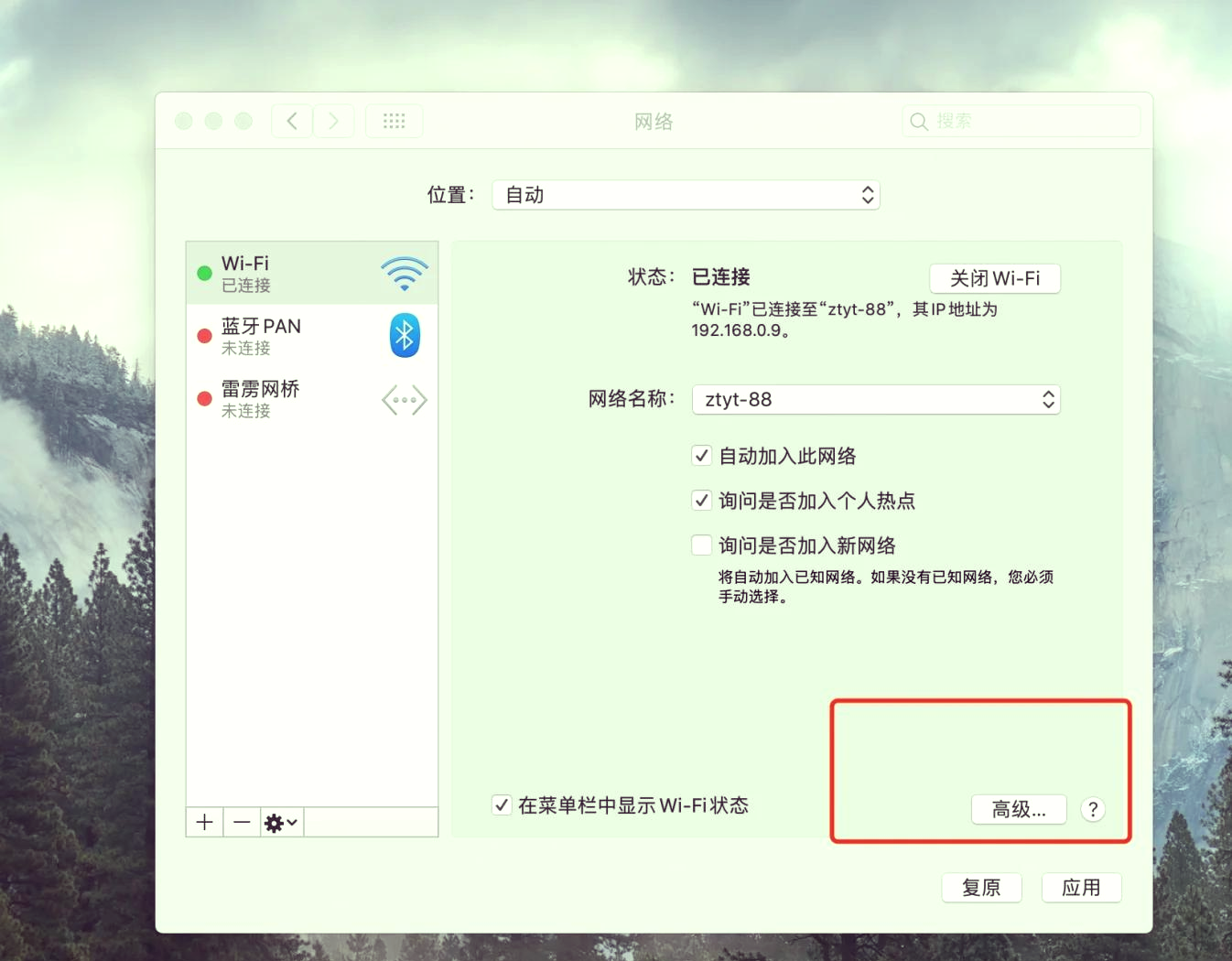Open the 网络名称 dropdown showing ztyt-88
This screenshot has height=961, width=1232.
[x=875, y=399]
